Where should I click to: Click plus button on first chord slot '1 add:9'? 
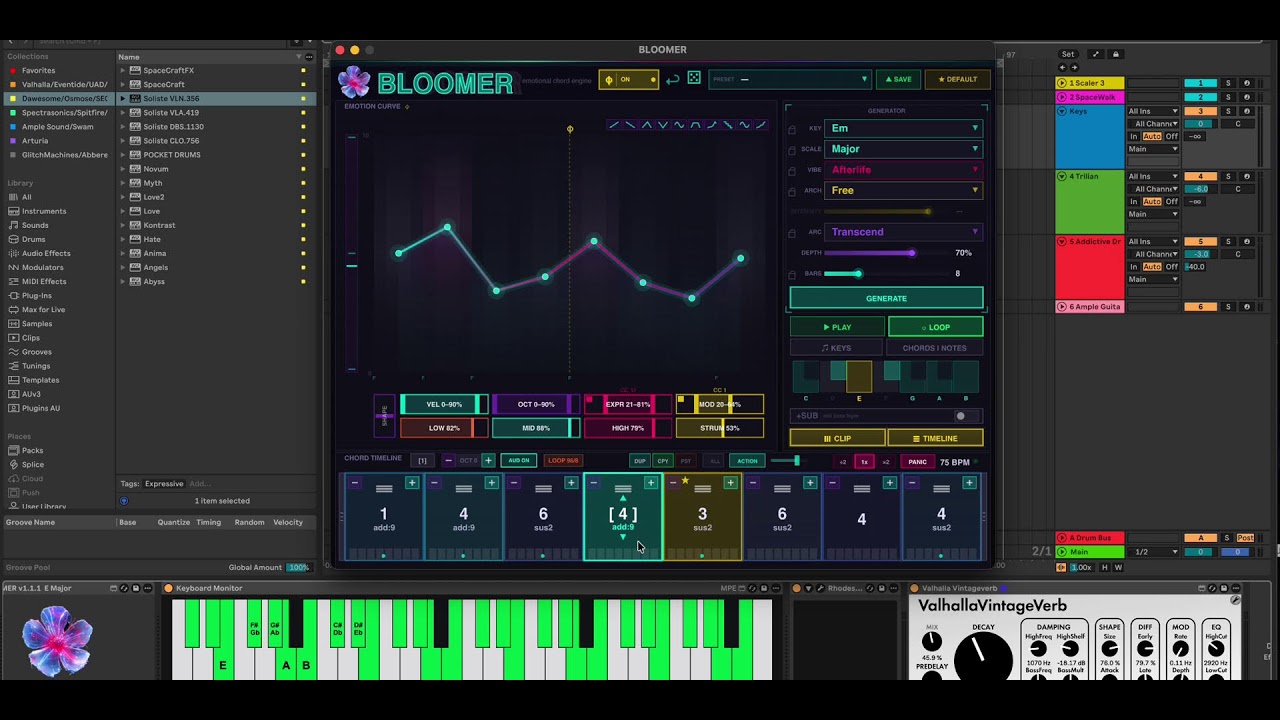411,483
